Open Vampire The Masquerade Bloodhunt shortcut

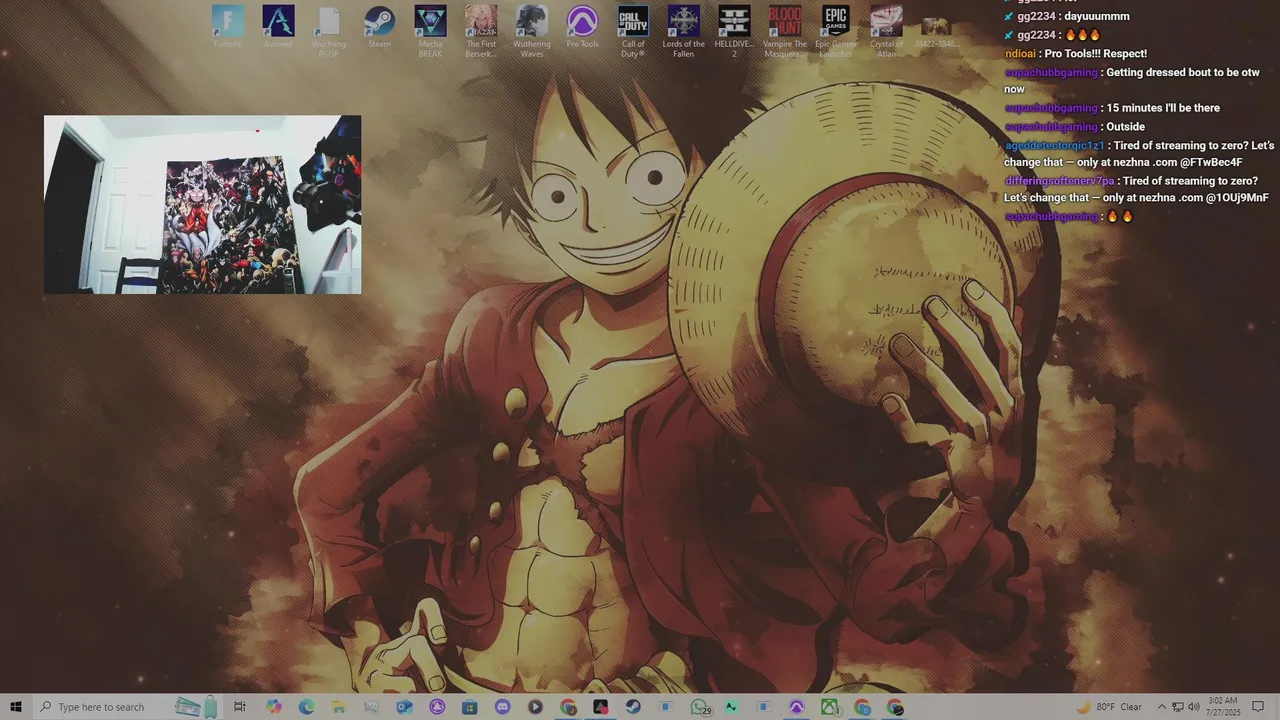(785, 32)
